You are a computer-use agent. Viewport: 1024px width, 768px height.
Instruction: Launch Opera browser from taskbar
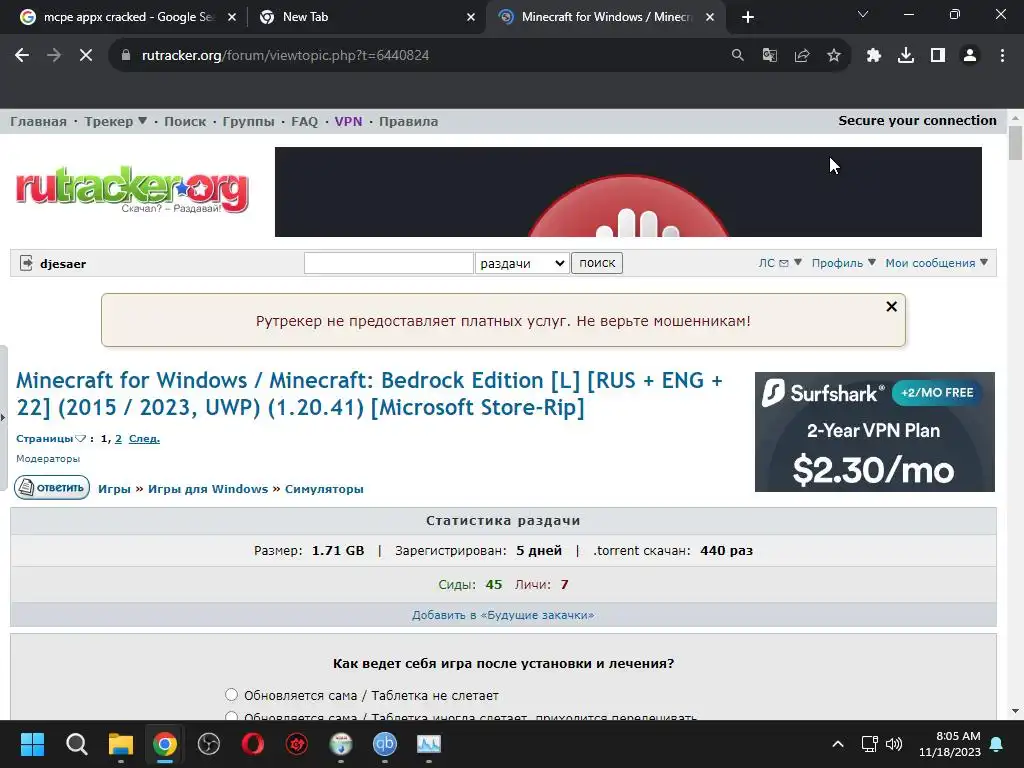(x=253, y=744)
